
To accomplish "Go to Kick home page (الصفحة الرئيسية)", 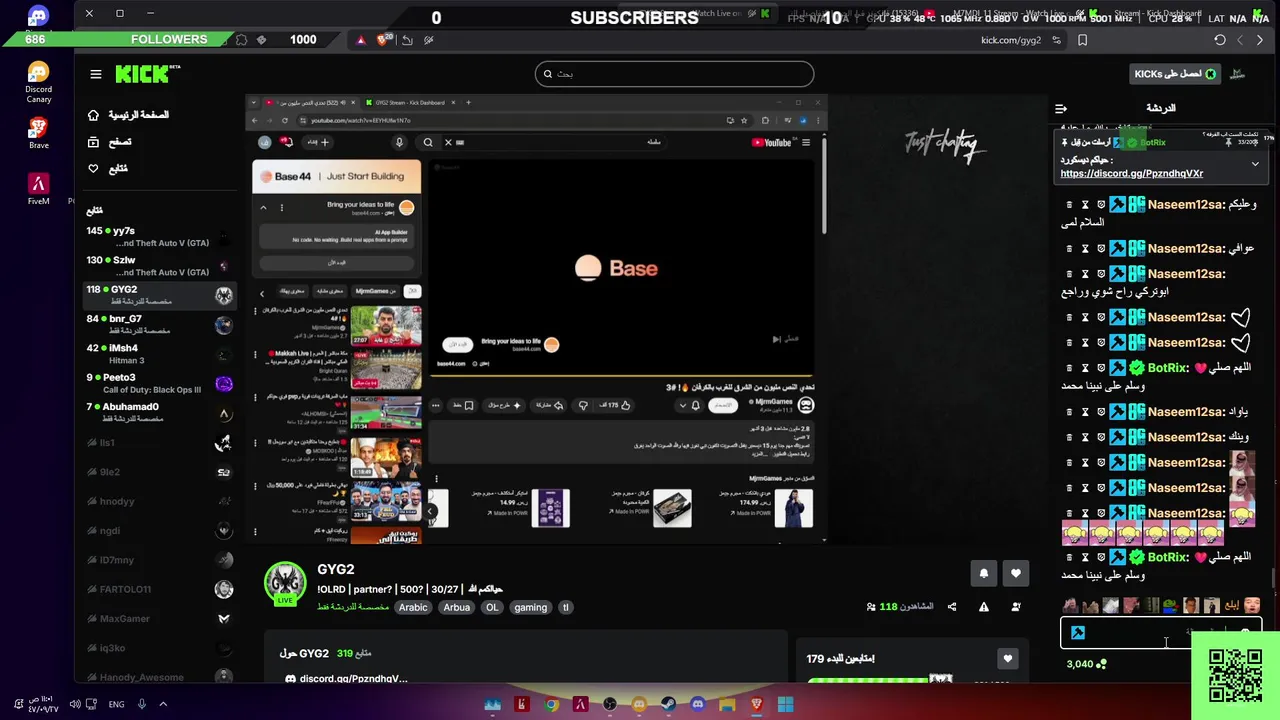I will [129, 115].
